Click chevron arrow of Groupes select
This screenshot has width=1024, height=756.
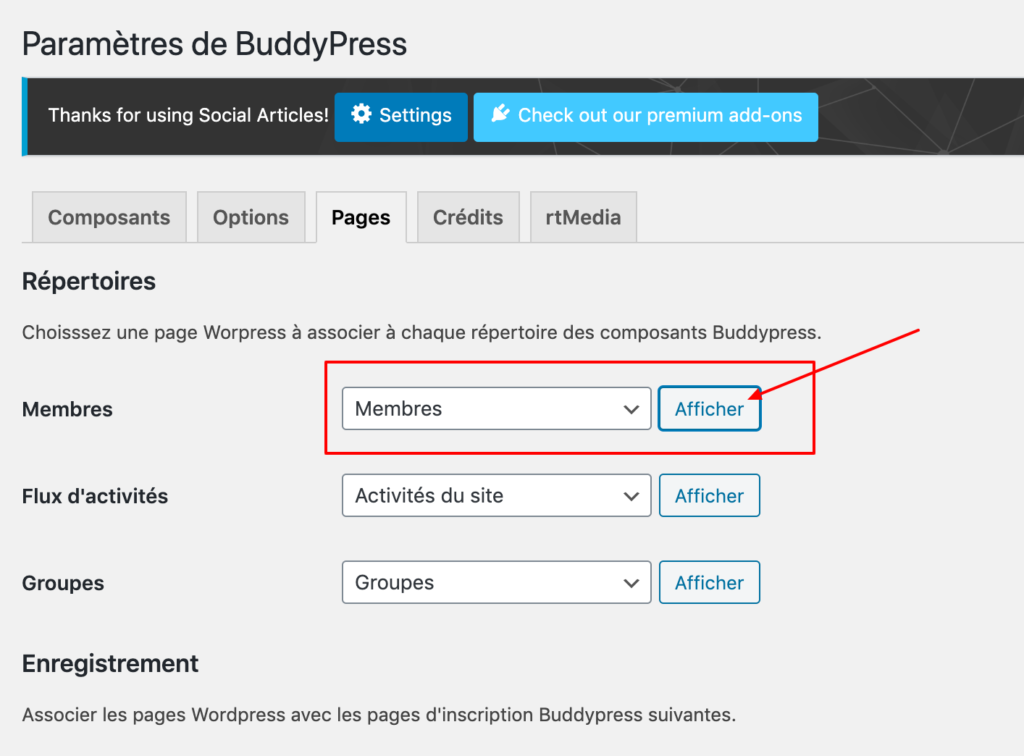pyautogui.click(x=631, y=583)
